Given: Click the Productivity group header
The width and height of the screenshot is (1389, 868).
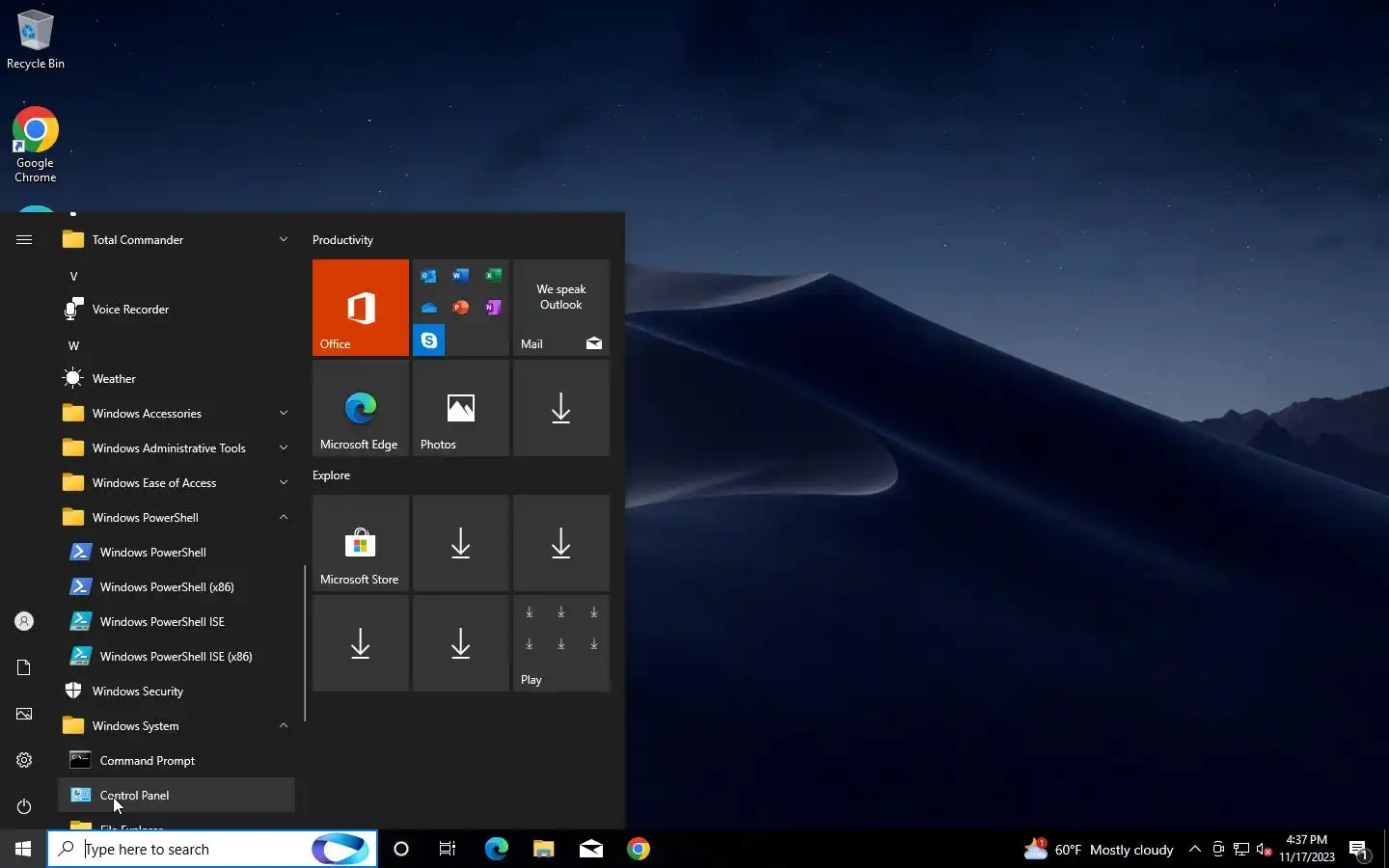Looking at the screenshot, I should [342, 239].
